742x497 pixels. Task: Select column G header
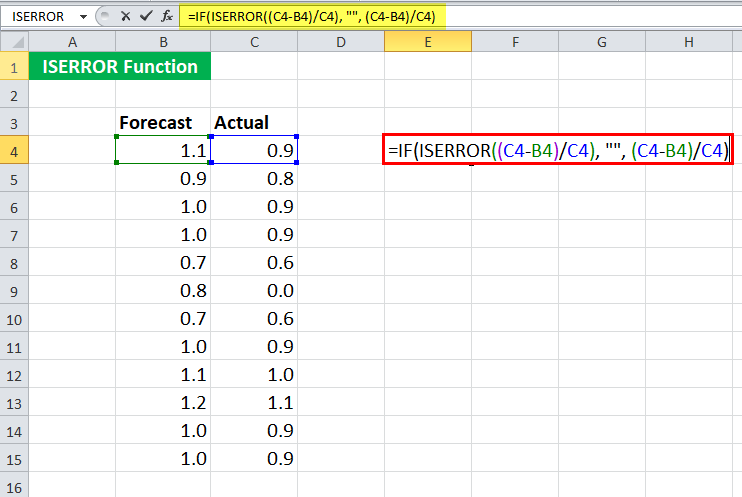pos(602,42)
